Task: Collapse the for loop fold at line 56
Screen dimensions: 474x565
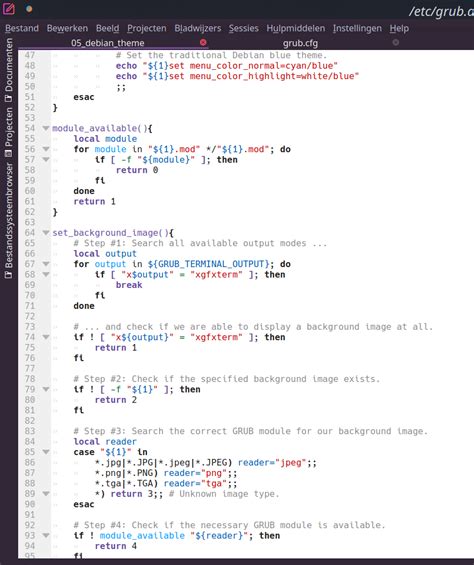Action: (46, 149)
